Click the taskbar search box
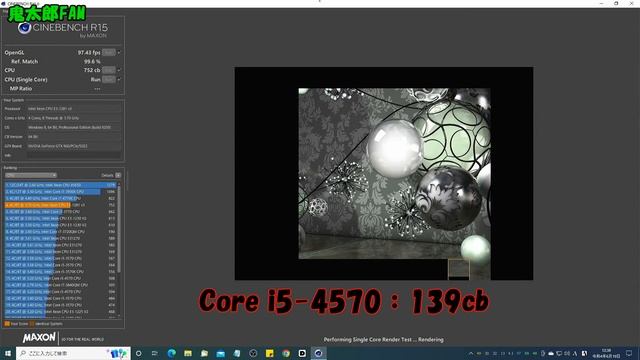 [73, 353]
